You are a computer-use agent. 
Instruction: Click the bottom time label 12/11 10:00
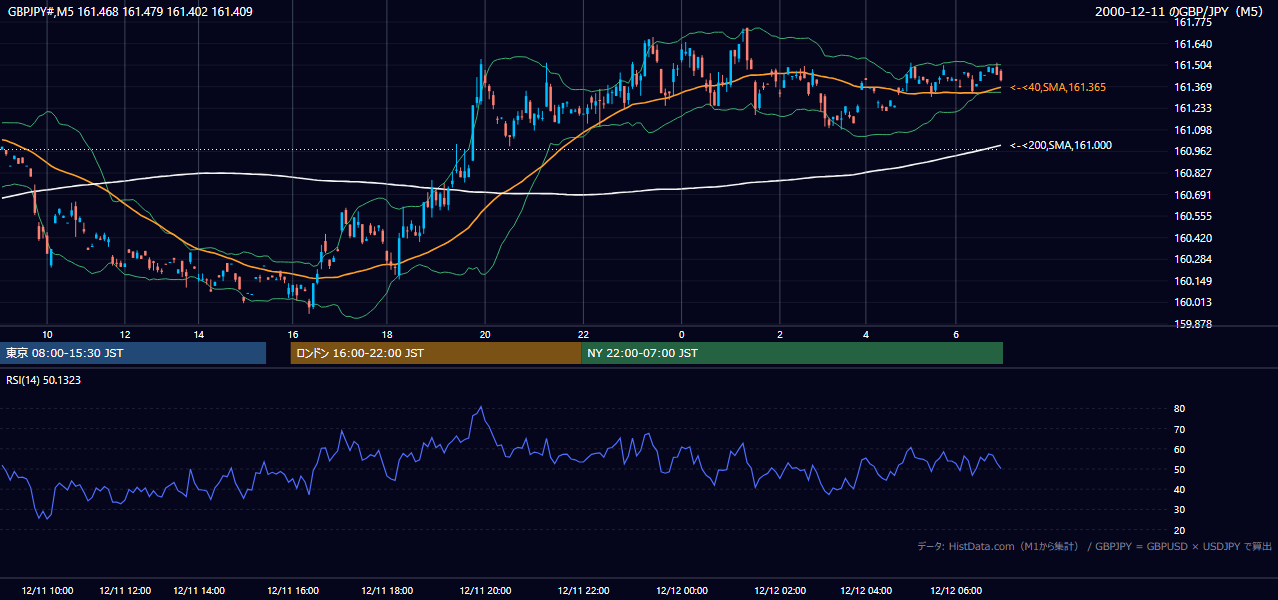point(47,591)
